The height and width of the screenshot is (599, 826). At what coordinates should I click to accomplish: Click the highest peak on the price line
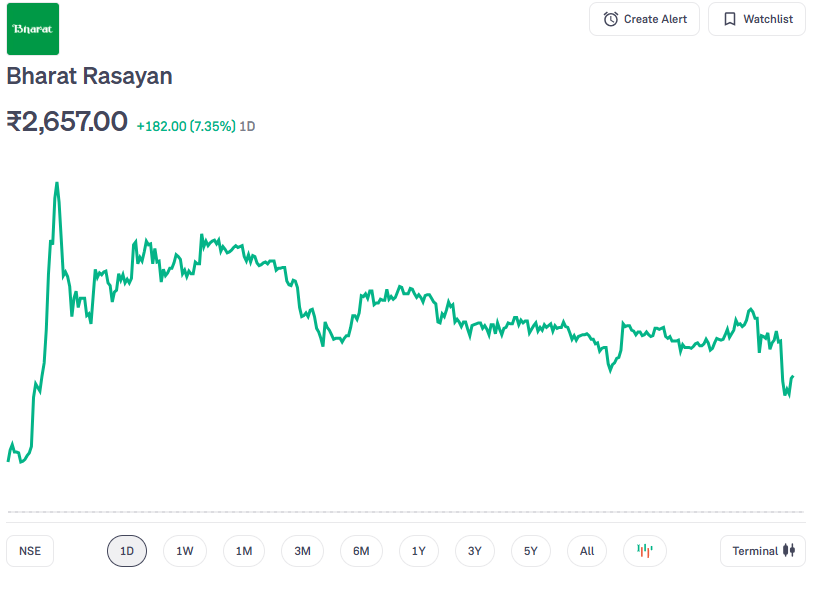click(x=57, y=184)
